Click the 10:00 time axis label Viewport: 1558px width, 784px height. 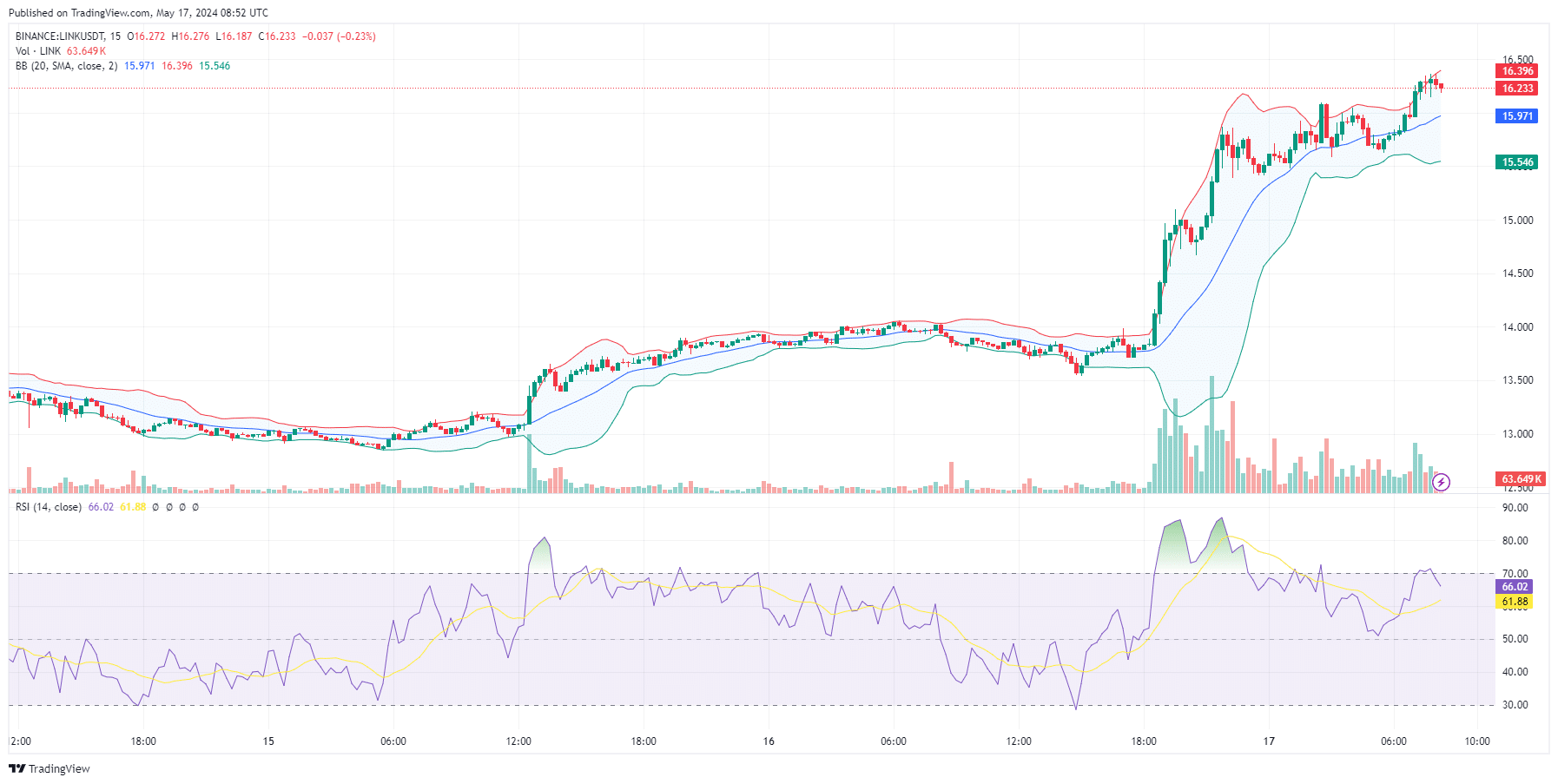click(1477, 741)
